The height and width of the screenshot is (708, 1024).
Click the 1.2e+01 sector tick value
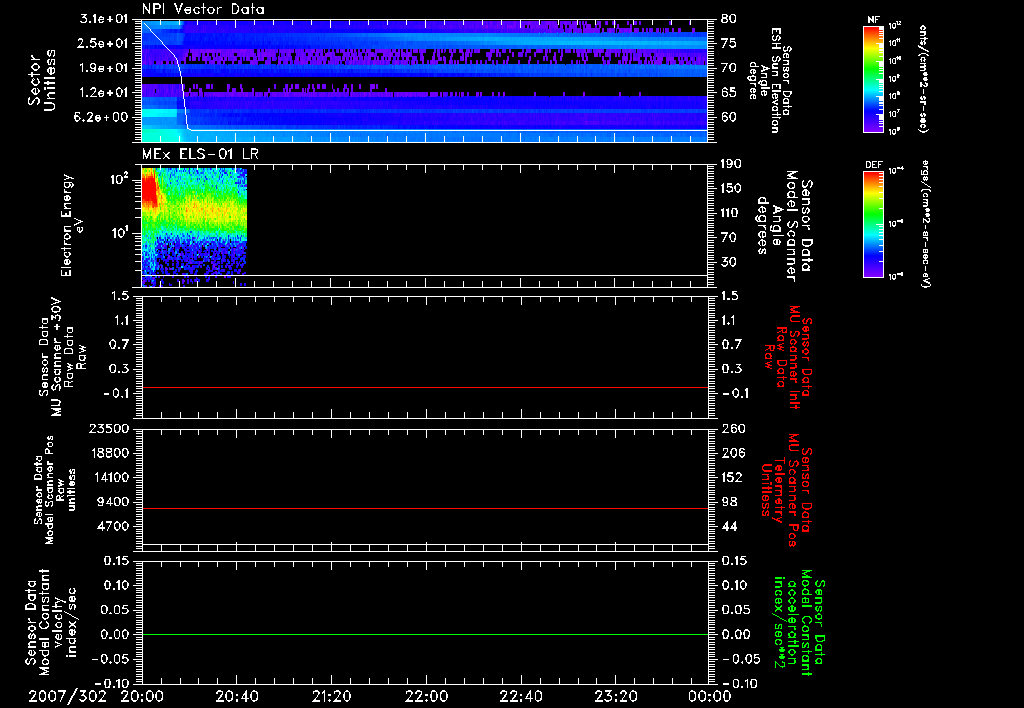pos(103,93)
